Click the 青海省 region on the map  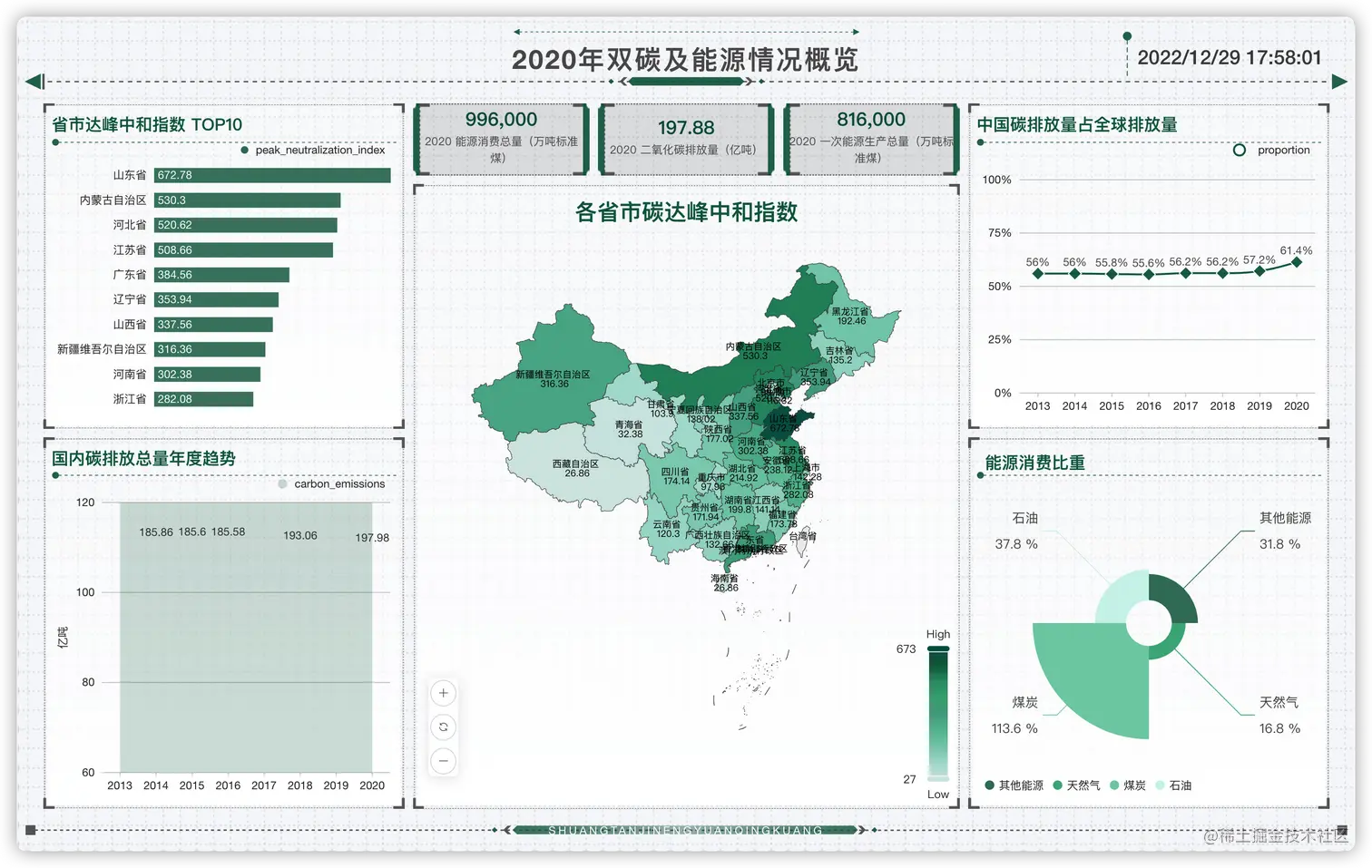[630, 429]
